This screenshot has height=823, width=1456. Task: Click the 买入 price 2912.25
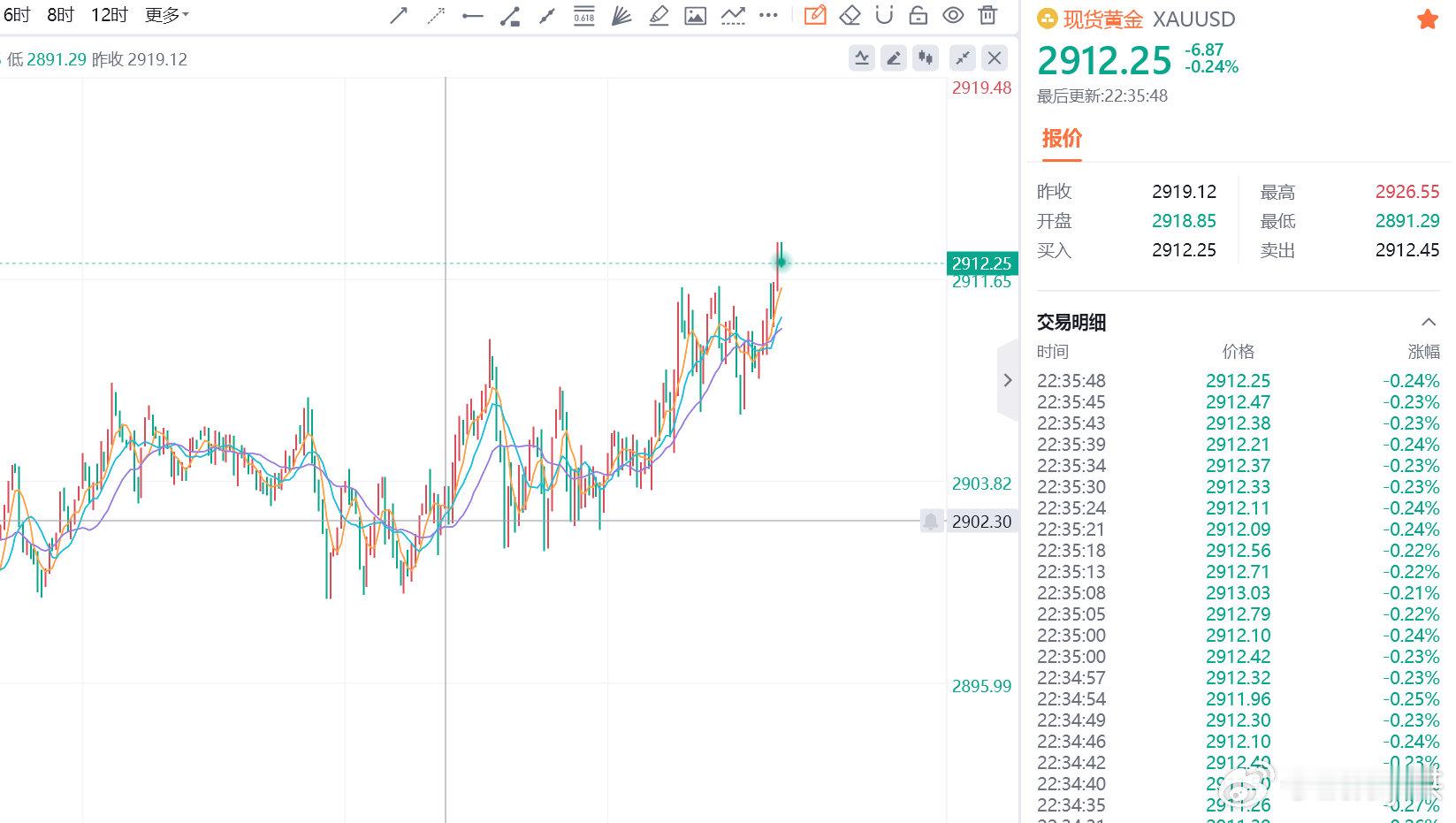[x=1184, y=250]
